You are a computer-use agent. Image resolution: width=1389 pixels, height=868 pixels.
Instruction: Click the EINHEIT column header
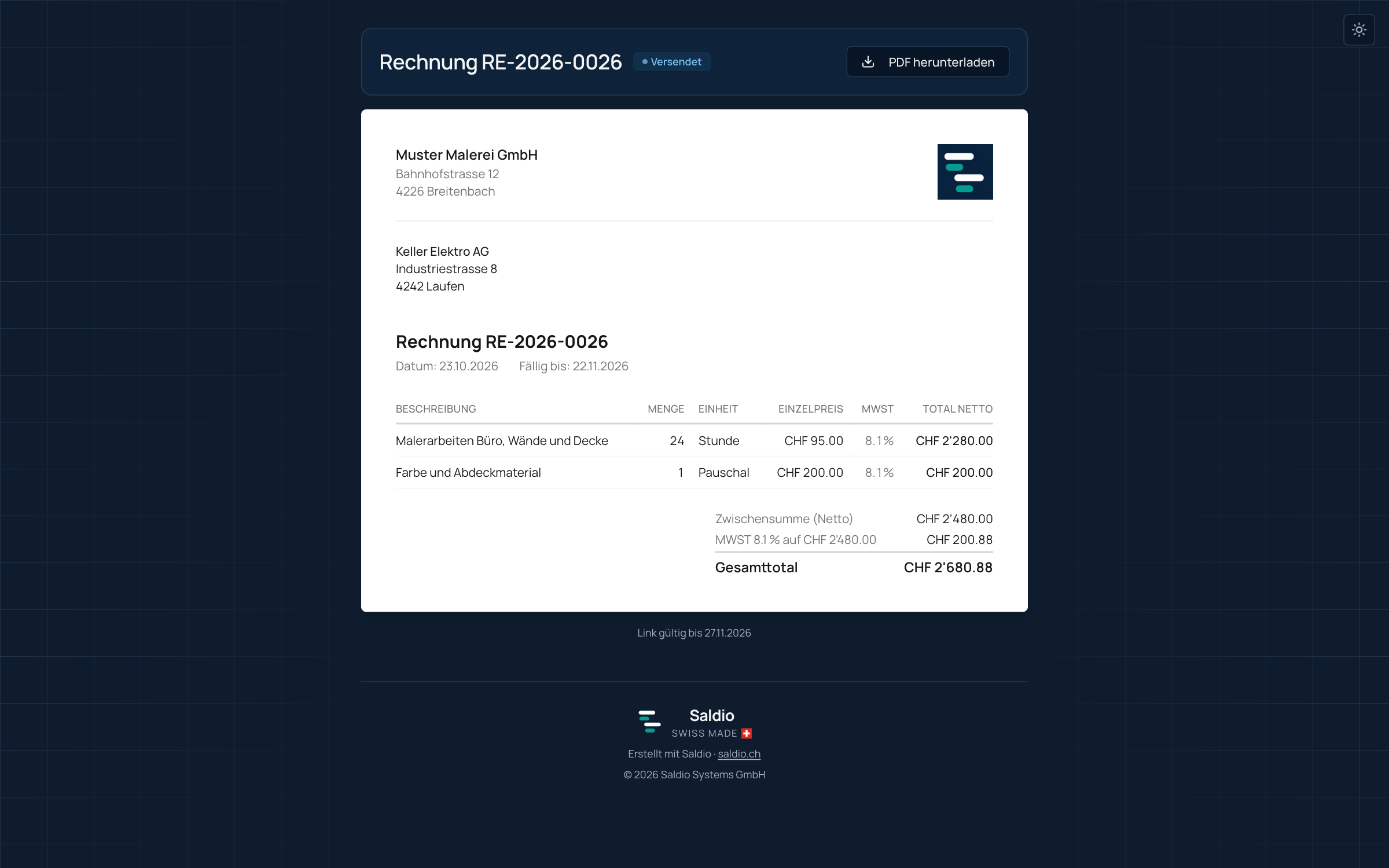tap(718, 409)
